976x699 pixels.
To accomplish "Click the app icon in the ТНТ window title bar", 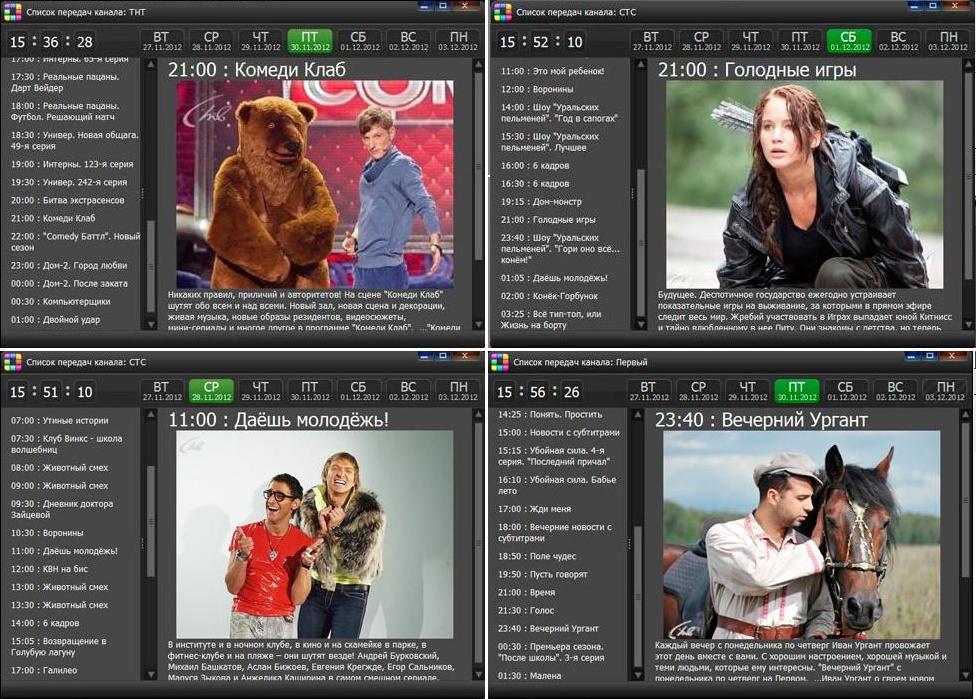I will click(x=12, y=12).
